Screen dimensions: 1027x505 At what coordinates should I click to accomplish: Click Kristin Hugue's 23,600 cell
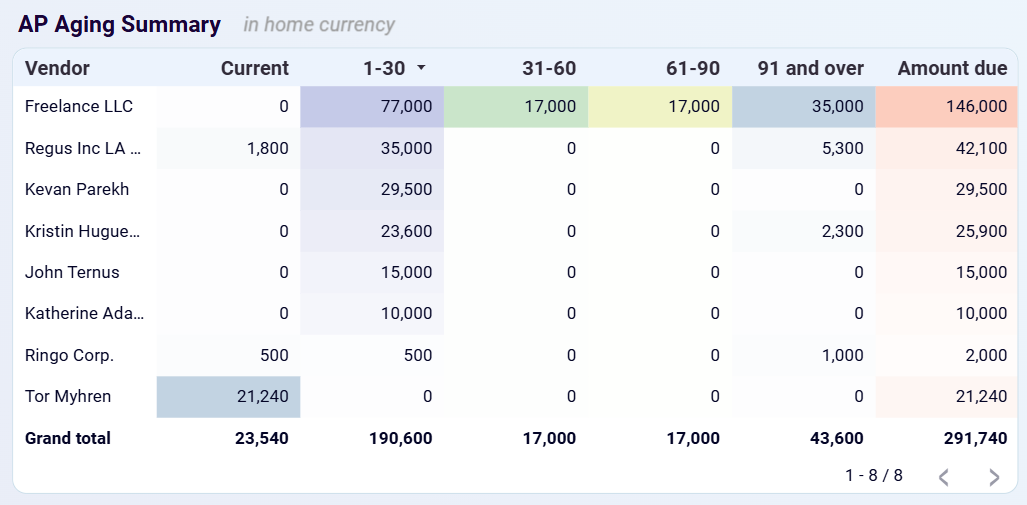pos(372,231)
